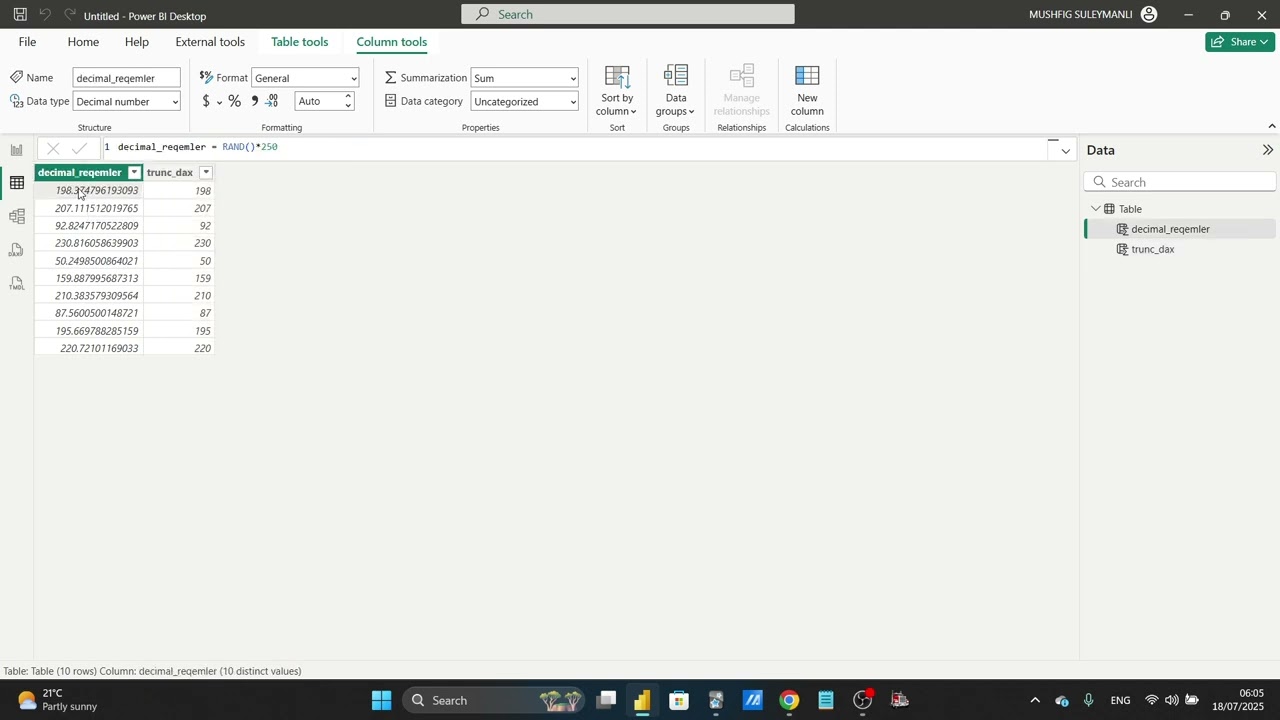1280x720 pixels.
Task: Show hidden tray icons chevron
Action: tap(1035, 700)
